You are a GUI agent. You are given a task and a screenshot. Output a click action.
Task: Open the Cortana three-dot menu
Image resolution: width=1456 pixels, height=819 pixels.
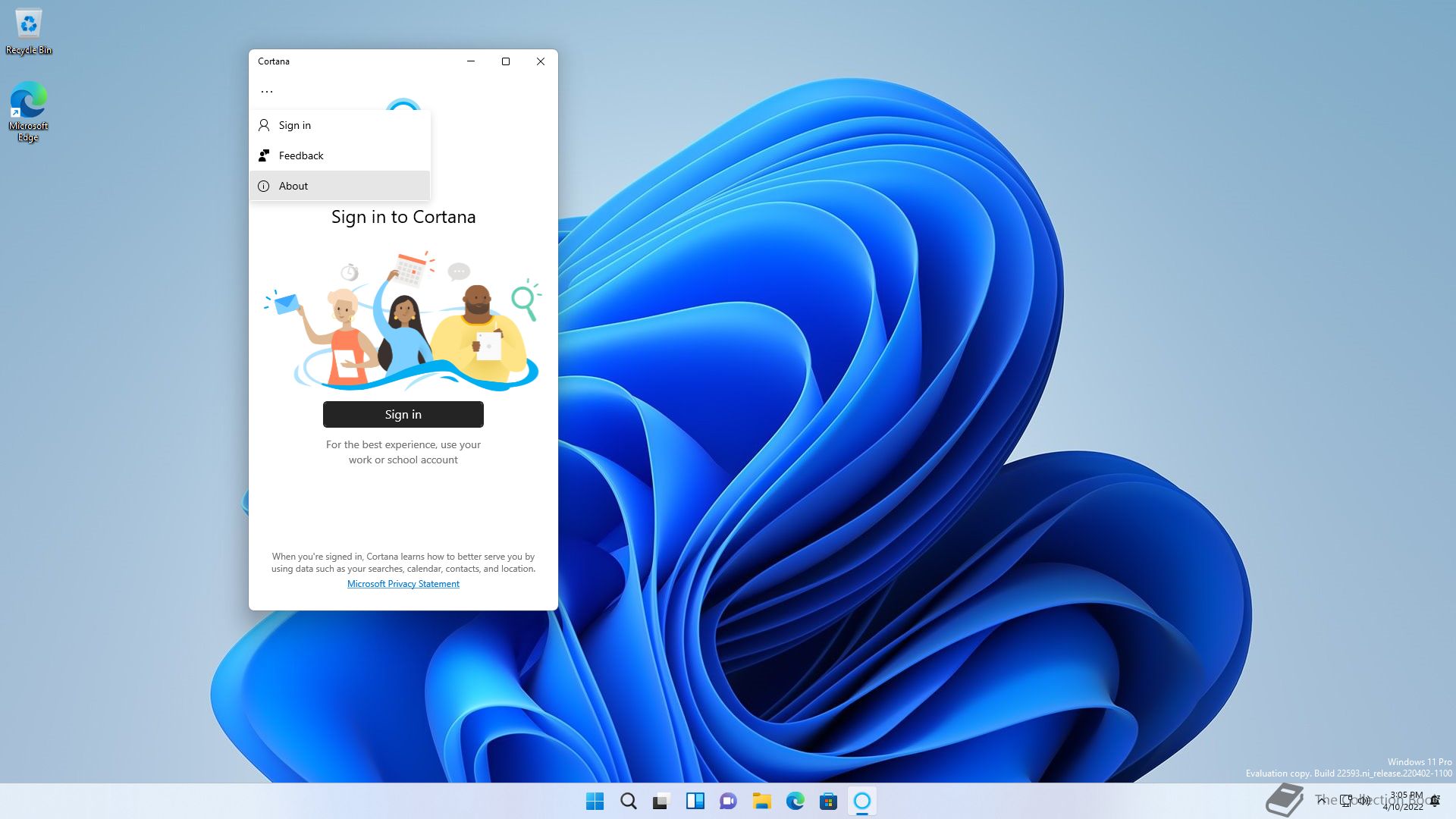click(267, 91)
